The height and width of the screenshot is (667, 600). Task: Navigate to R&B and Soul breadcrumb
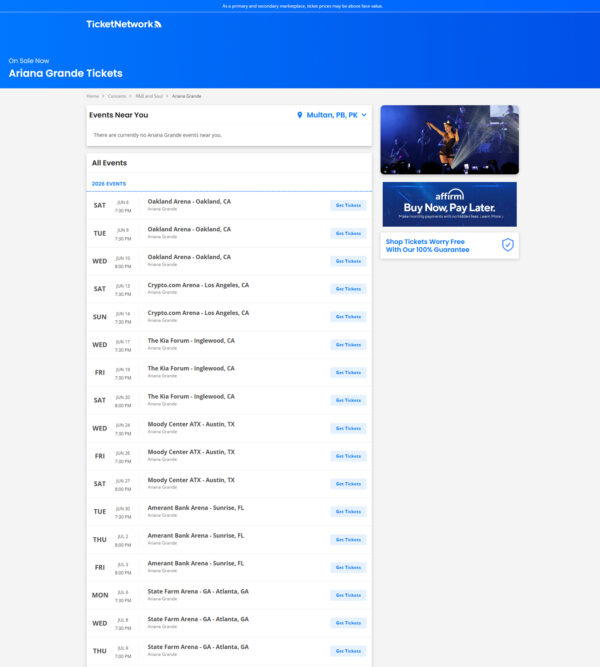(149, 96)
